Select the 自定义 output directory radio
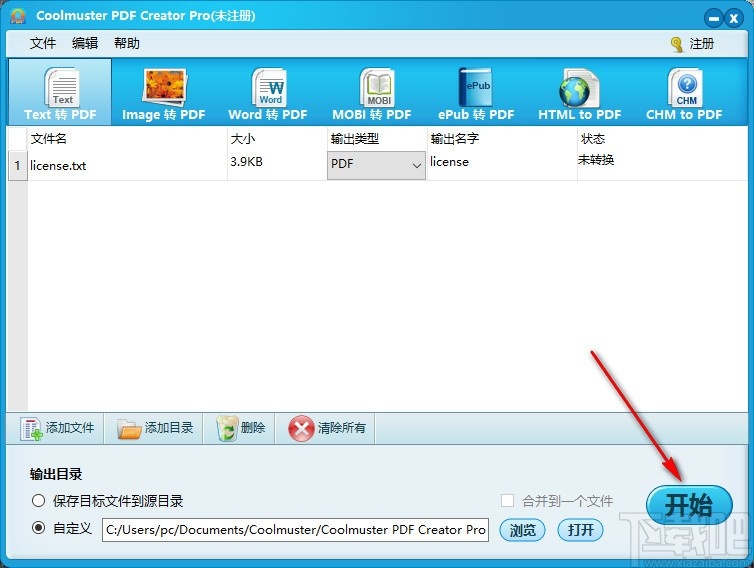This screenshot has width=754, height=568. point(38,528)
